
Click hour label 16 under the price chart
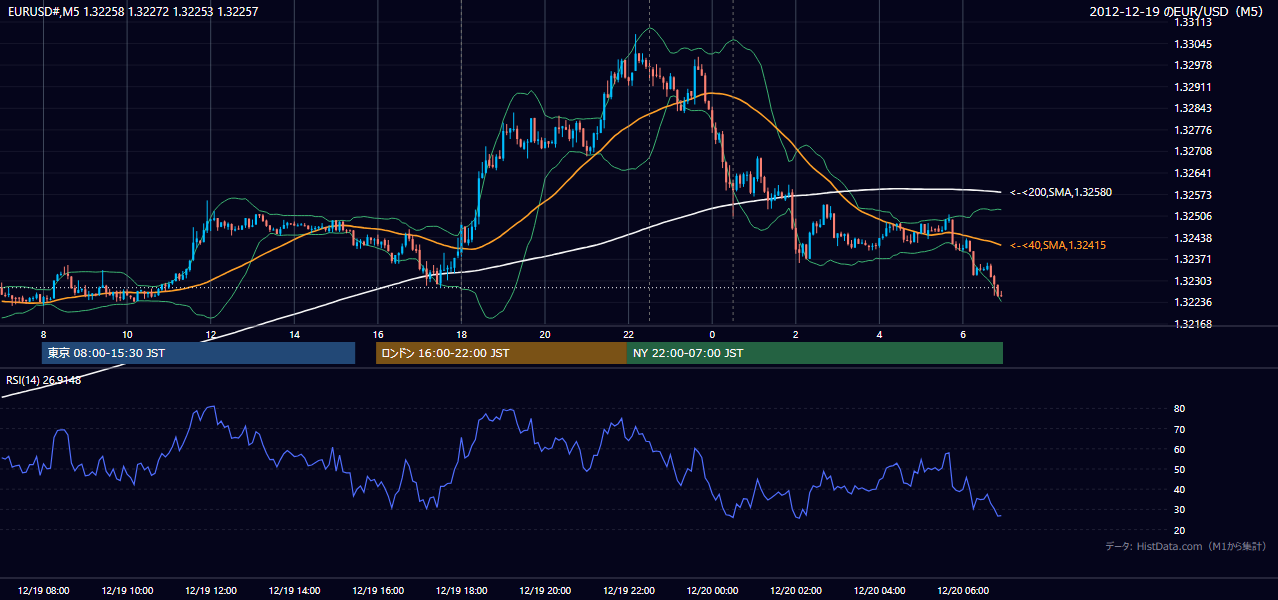coord(378,334)
